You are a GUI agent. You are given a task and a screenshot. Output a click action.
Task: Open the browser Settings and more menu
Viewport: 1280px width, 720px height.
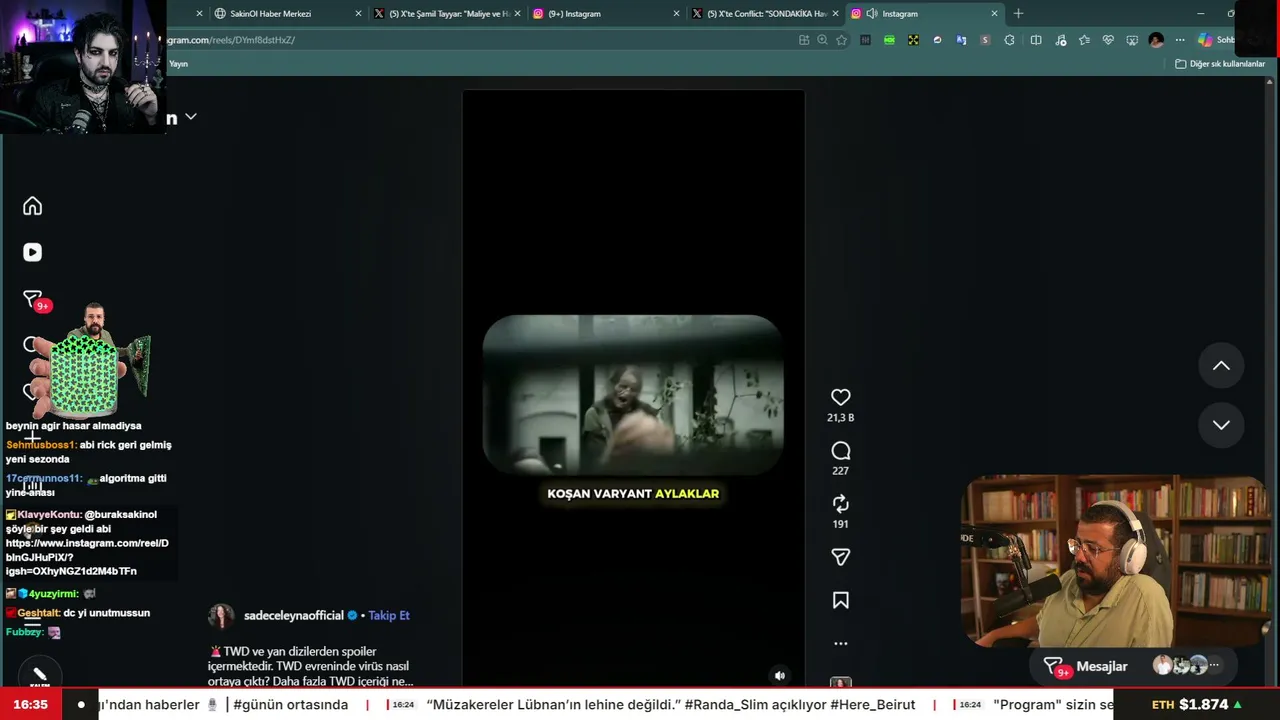point(1180,40)
